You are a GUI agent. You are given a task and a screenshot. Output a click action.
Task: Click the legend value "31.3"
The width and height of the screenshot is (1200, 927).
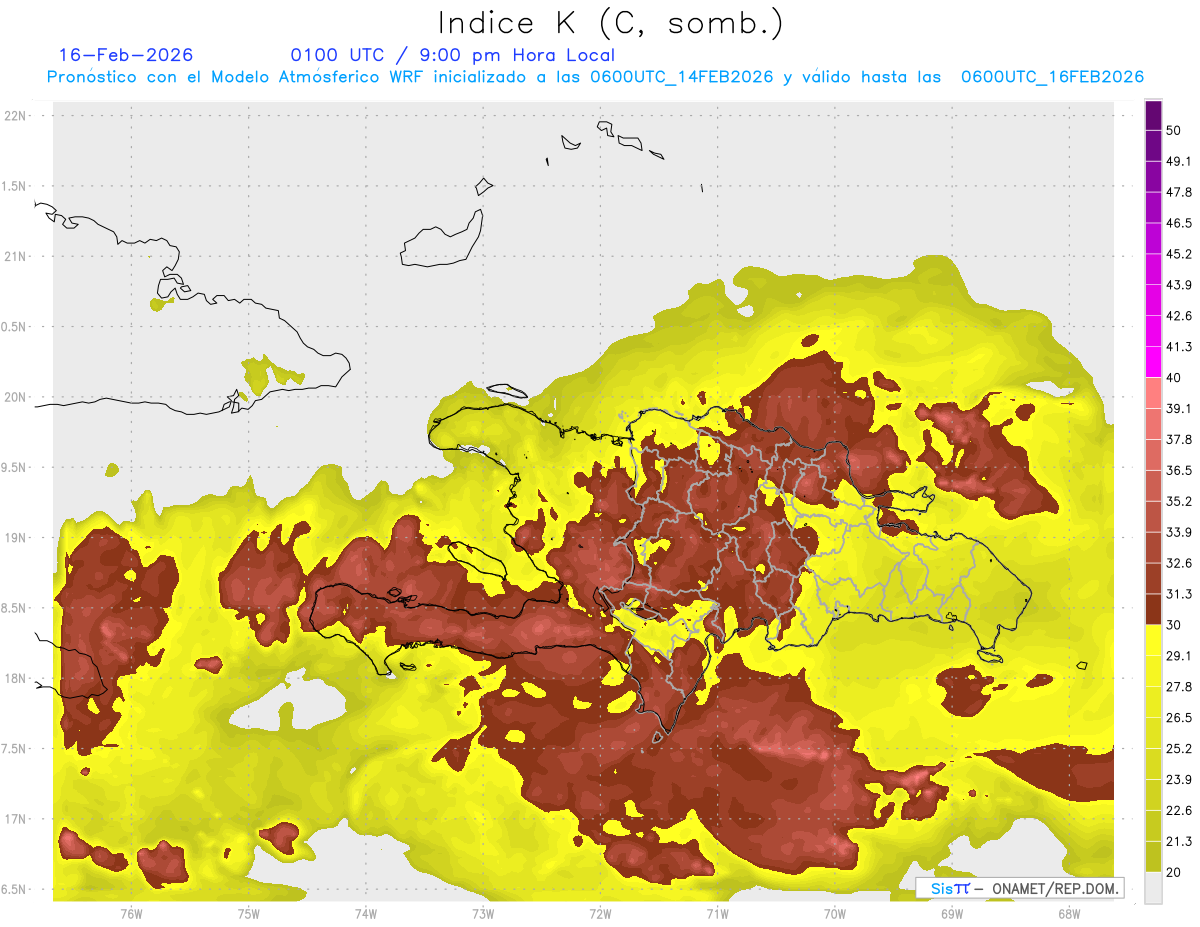point(1179,594)
